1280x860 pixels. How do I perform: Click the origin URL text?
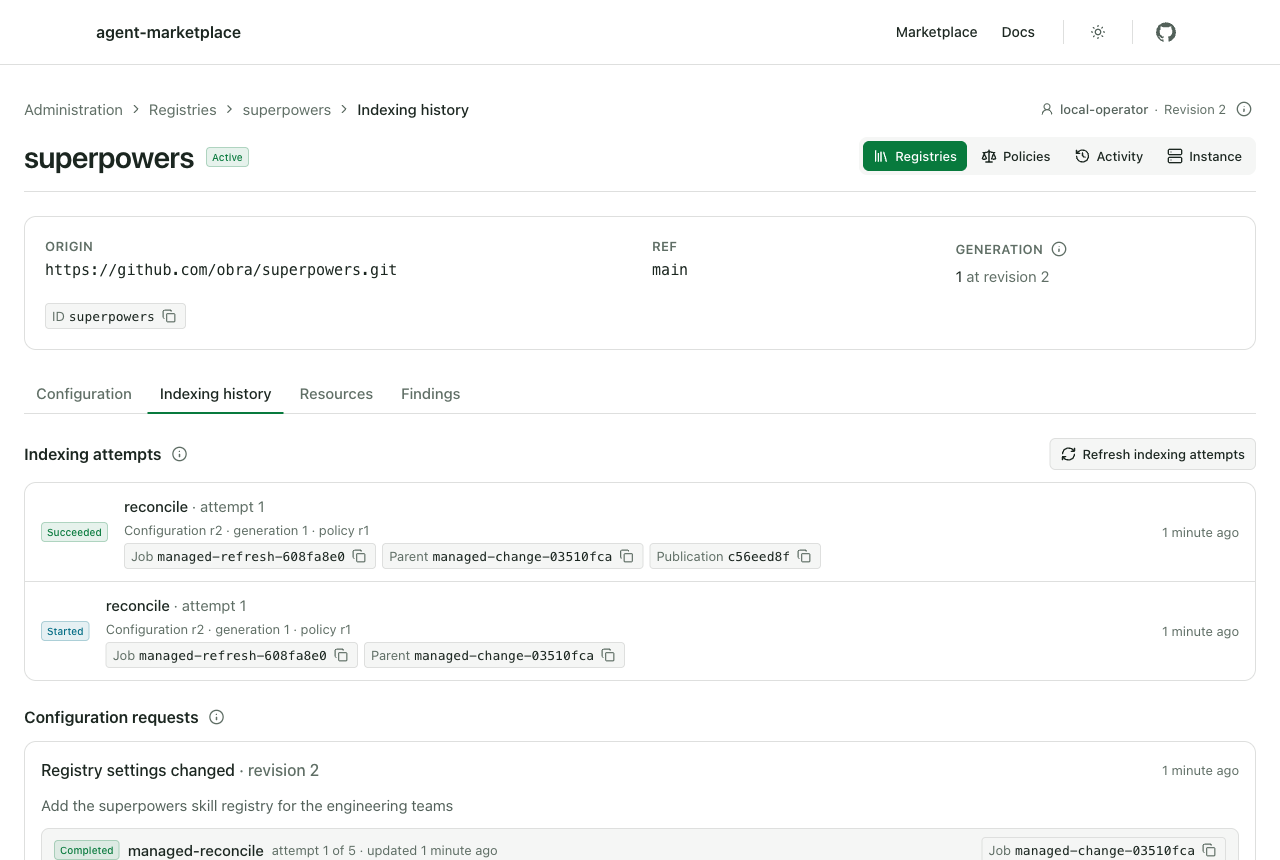pos(221,270)
